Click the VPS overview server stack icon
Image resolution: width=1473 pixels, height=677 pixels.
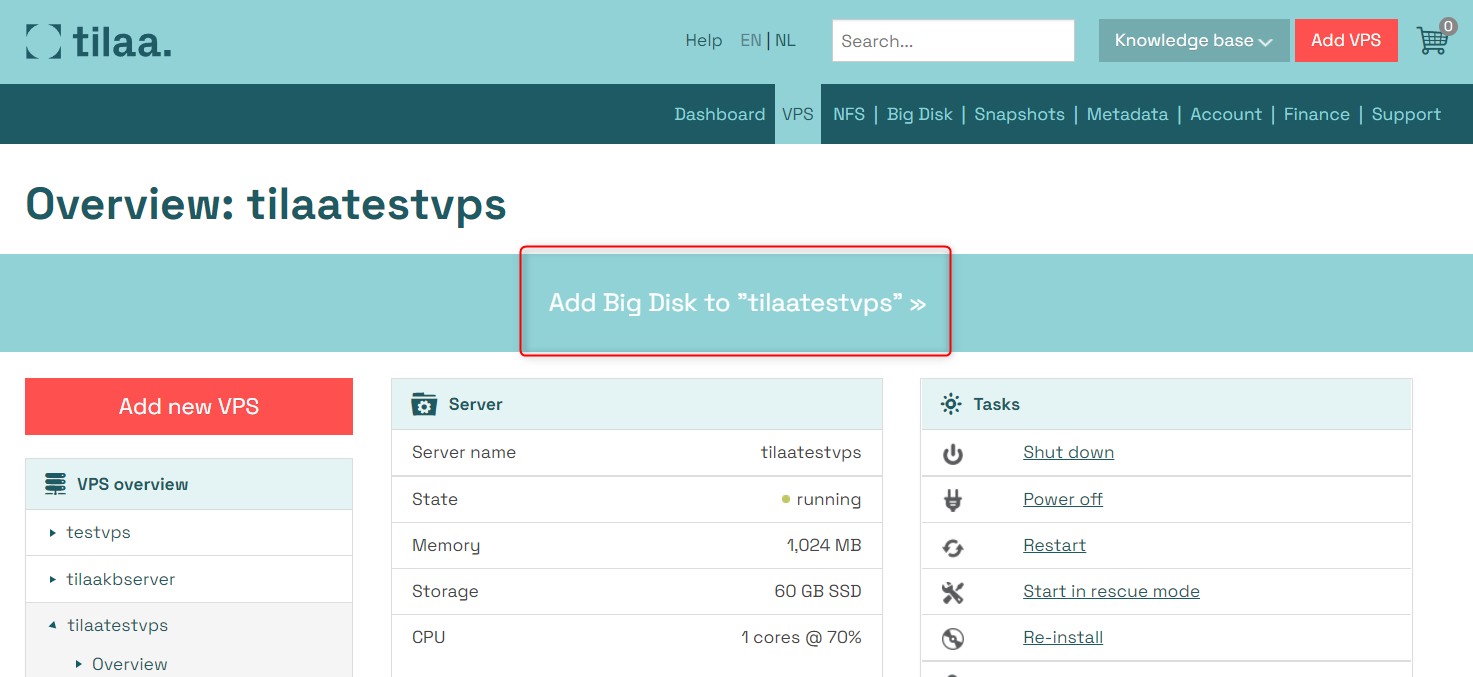[x=56, y=484]
